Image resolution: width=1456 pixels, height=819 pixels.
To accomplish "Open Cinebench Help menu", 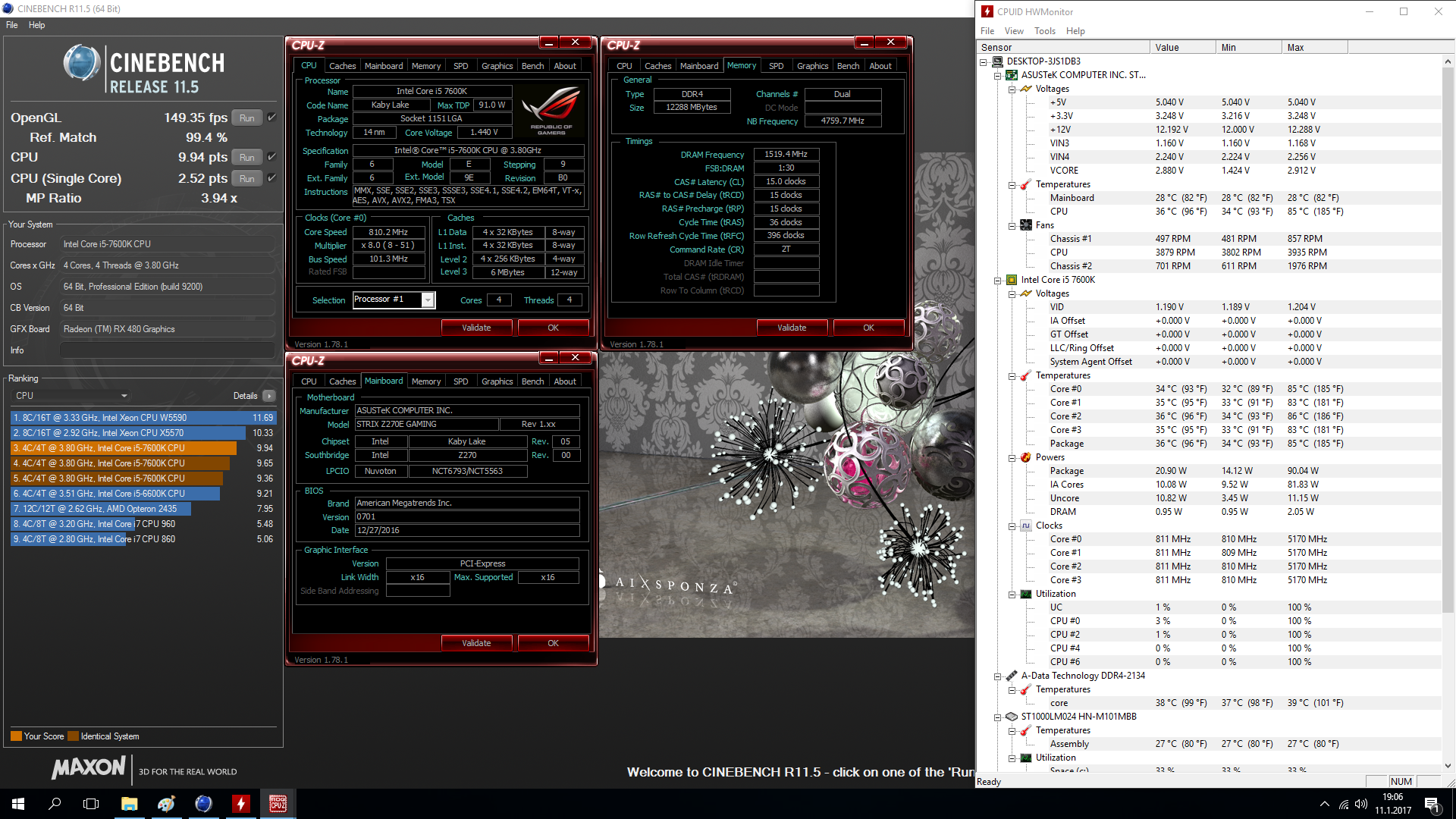I will [x=37, y=25].
